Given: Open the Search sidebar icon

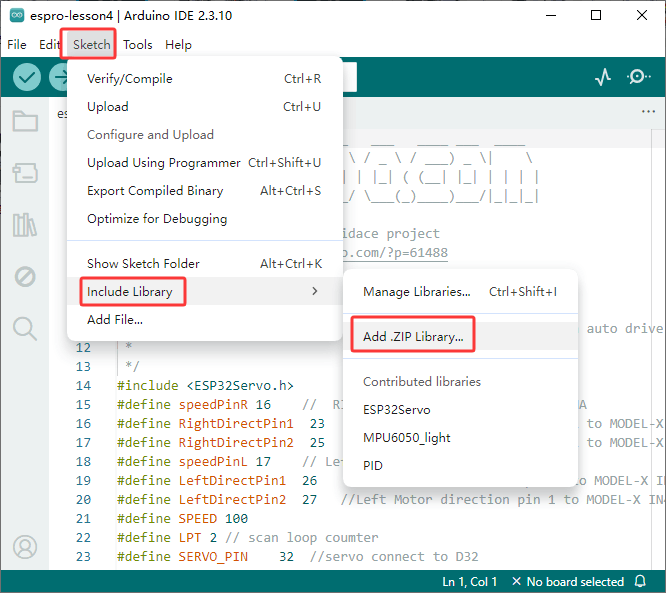Looking at the screenshot, I should (x=25, y=328).
